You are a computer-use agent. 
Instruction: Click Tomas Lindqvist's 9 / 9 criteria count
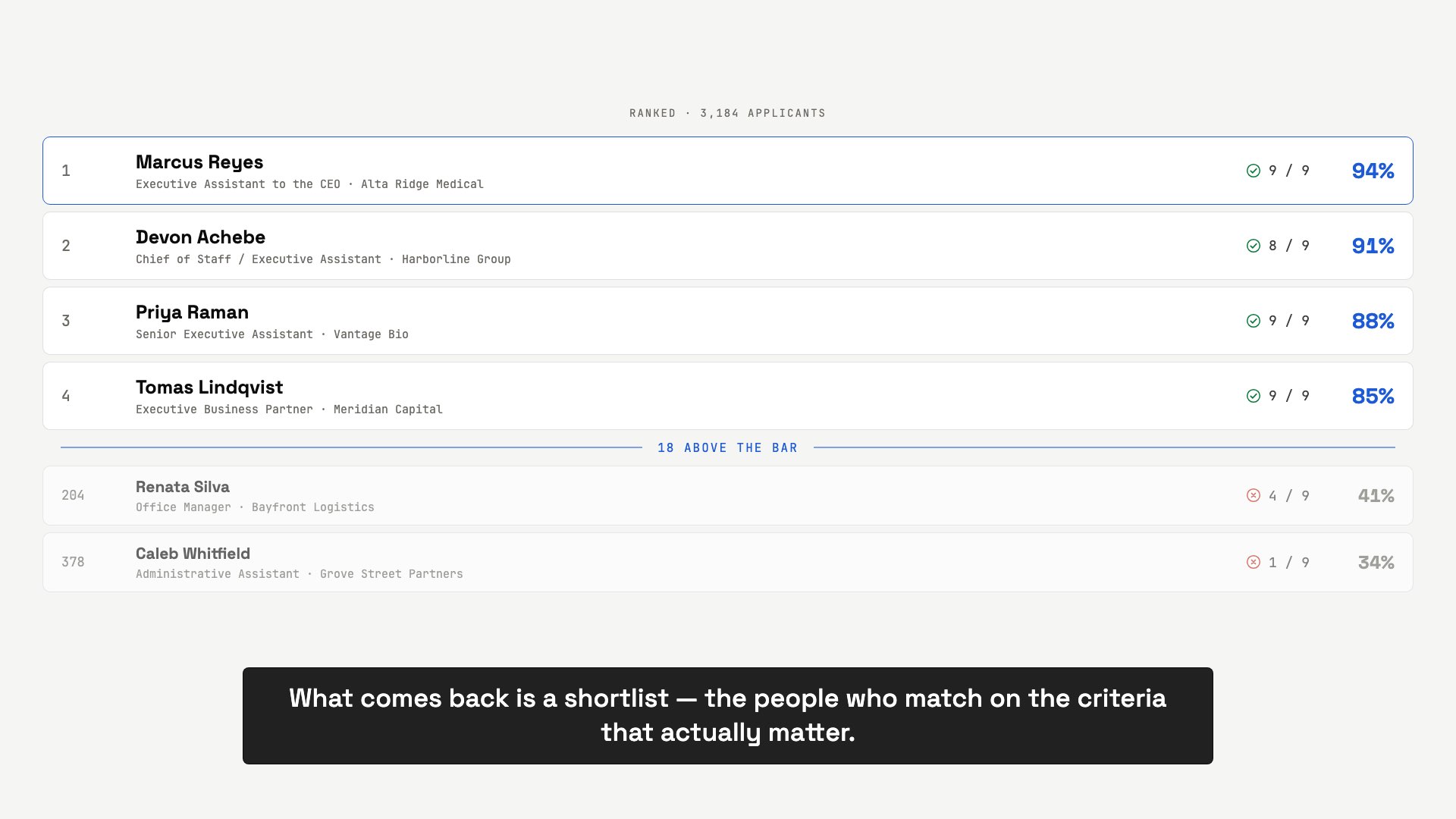pyautogui.click(x=1288, y=396)
